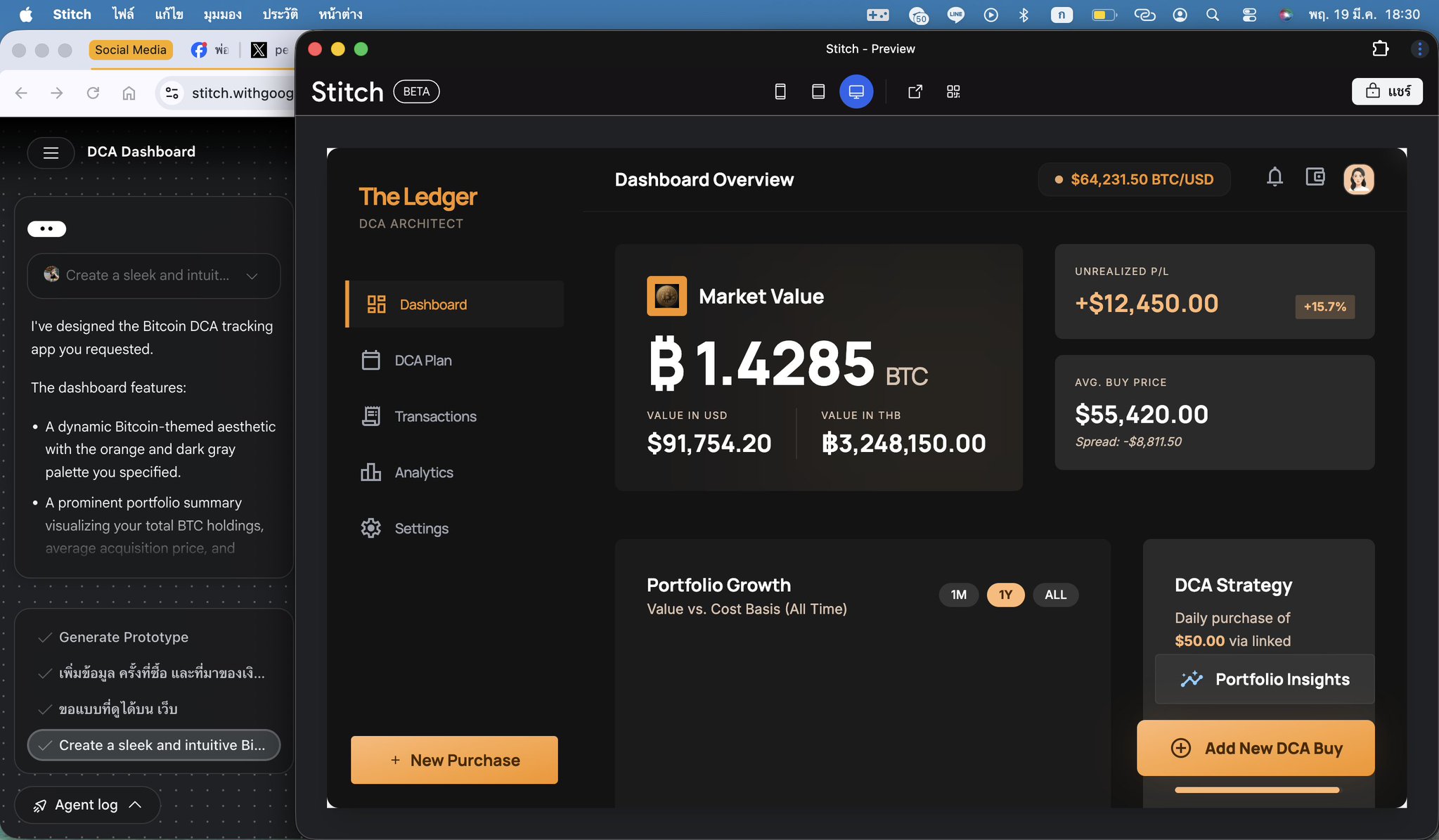Expand the 'Create a sleek and intuit...' dropdown

(252, 276)
